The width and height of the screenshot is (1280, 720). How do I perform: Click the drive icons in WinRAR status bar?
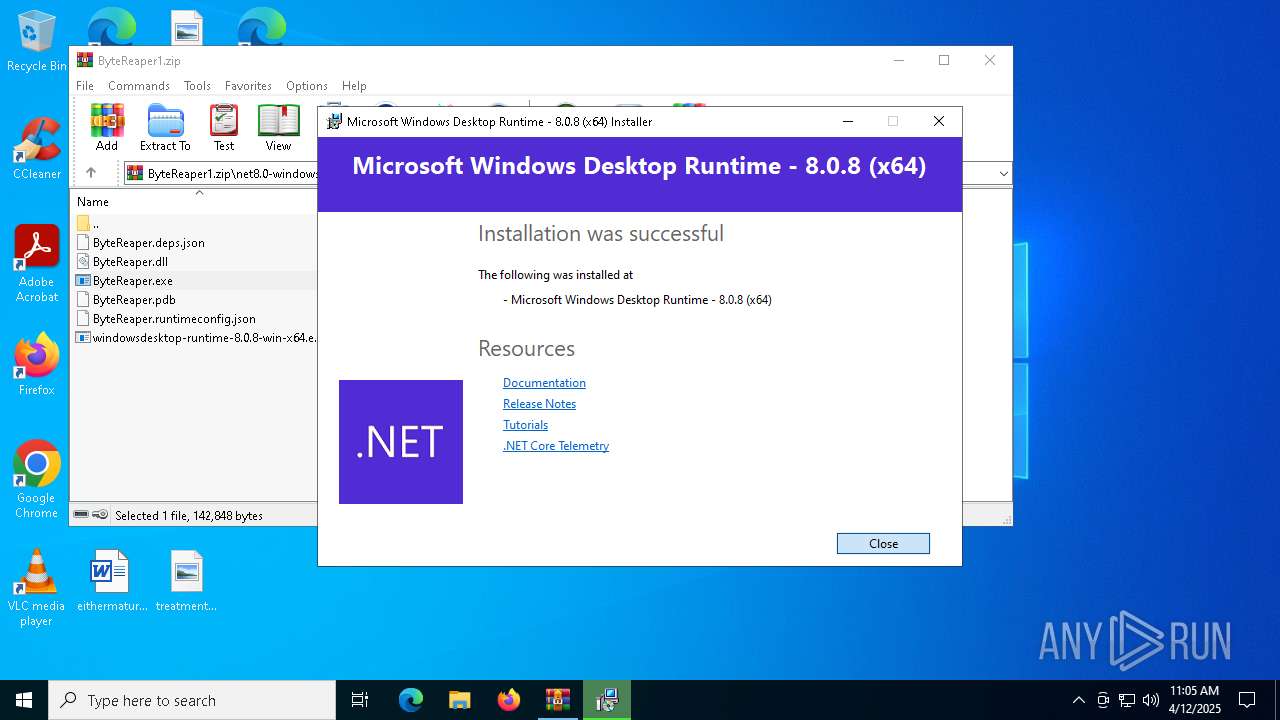pos(91,515)
